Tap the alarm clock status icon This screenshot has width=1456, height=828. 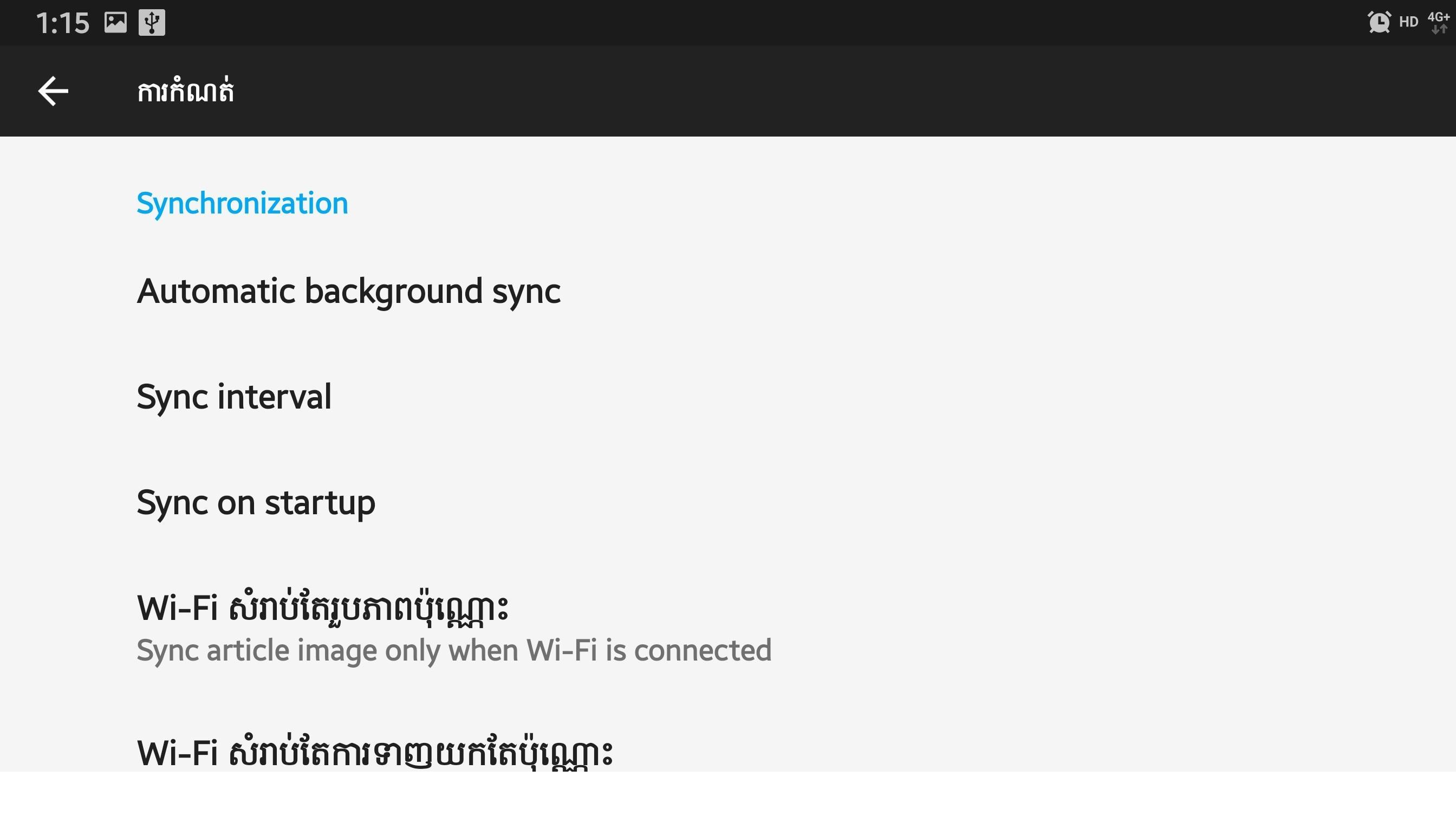pos(1379,22)
